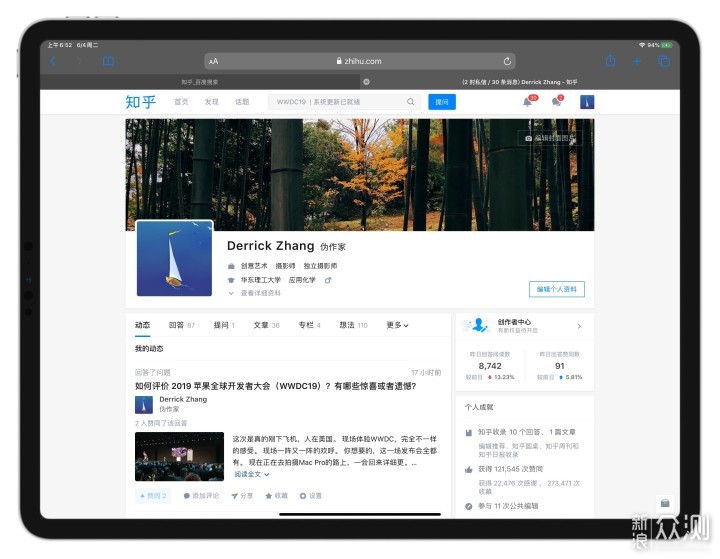Select the Derrick Zhang - 知乎 tab
Screen dimensions: 720x559
coord(519,82)
